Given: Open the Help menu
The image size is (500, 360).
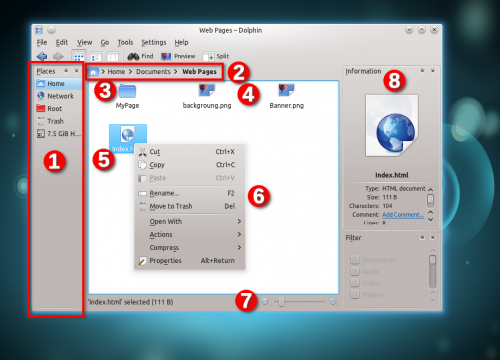Looking at the screenshot, I should (181, 42).
